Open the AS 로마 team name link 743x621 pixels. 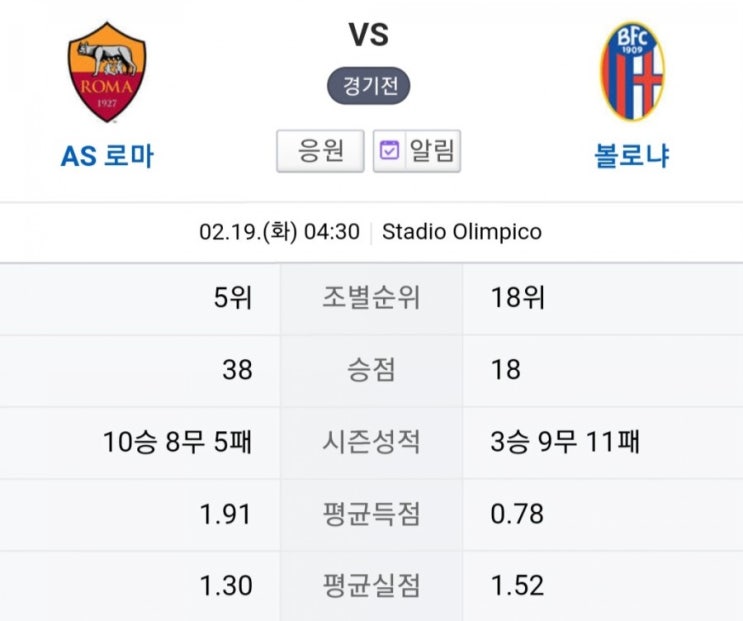click(107, 156)
